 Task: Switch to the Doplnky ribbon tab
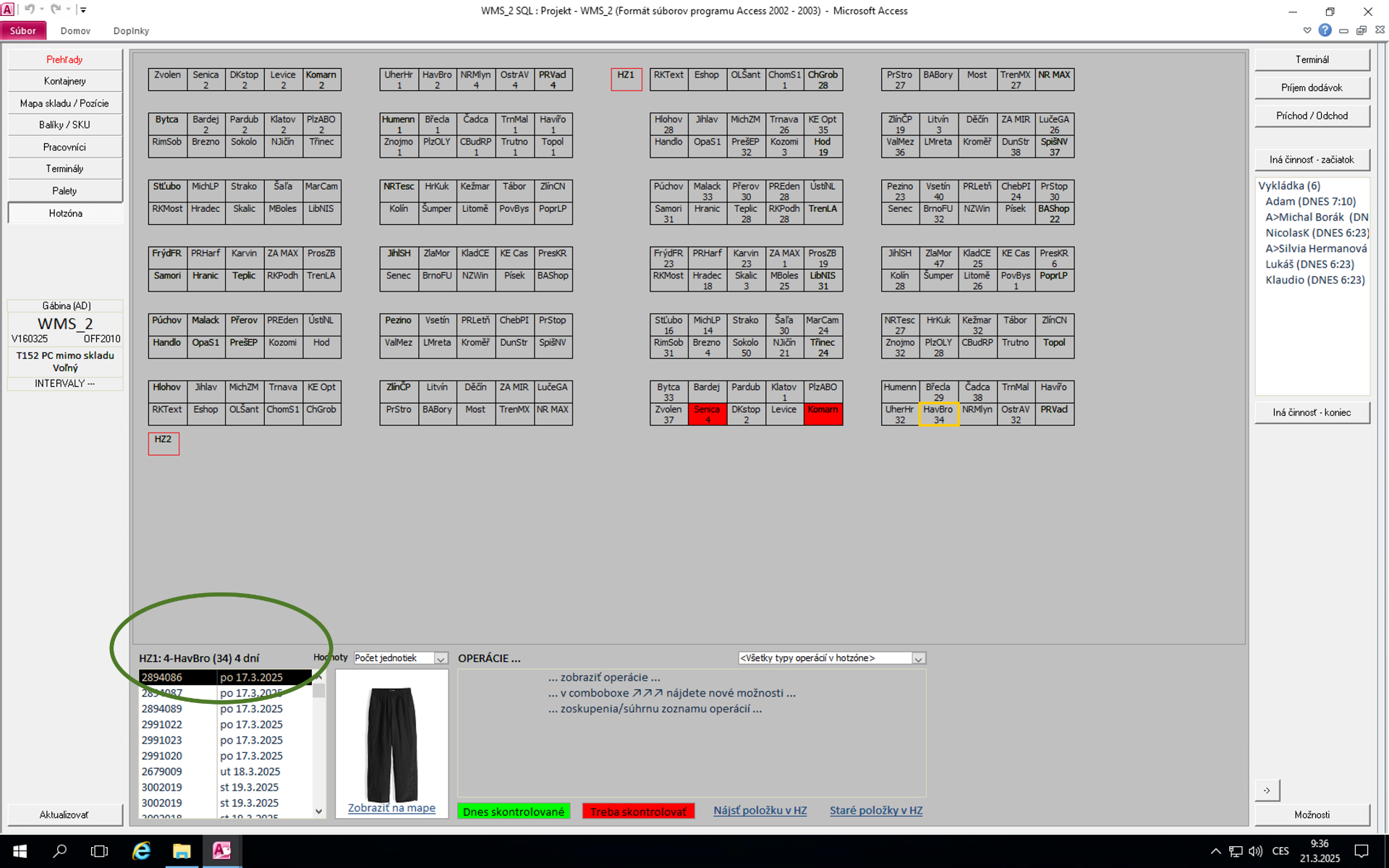pos(131,30)
